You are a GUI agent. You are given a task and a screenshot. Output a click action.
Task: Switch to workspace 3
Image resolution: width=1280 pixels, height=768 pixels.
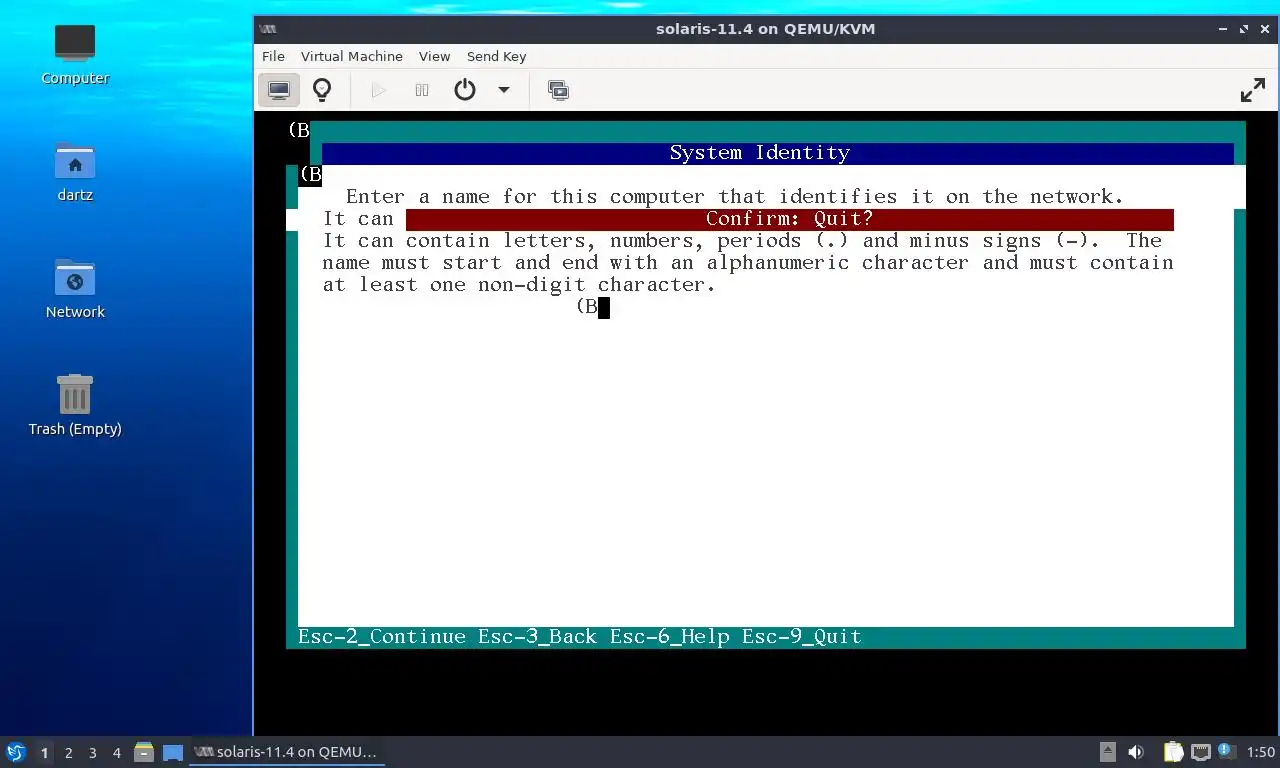(92, 752)
